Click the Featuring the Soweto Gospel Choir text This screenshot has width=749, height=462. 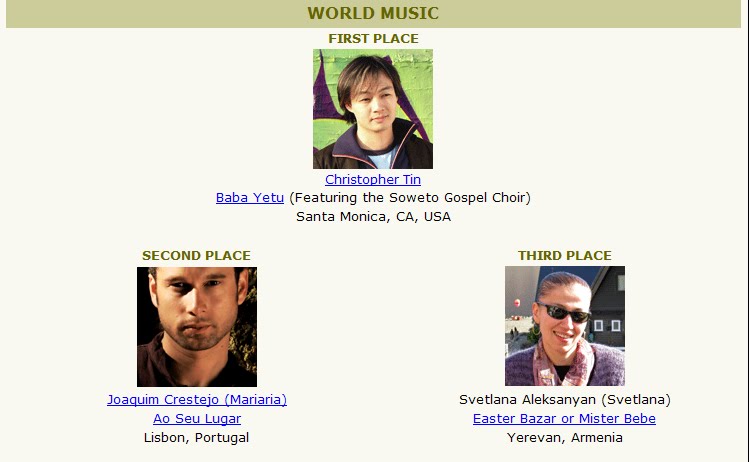pyautogui.click(x=410, y=198)
